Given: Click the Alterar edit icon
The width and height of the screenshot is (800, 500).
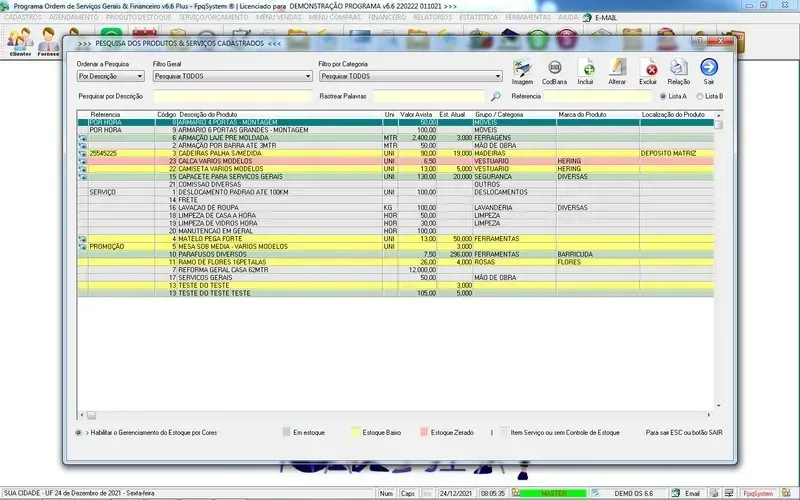Looking at the screenshot, I should coord(617,69).
